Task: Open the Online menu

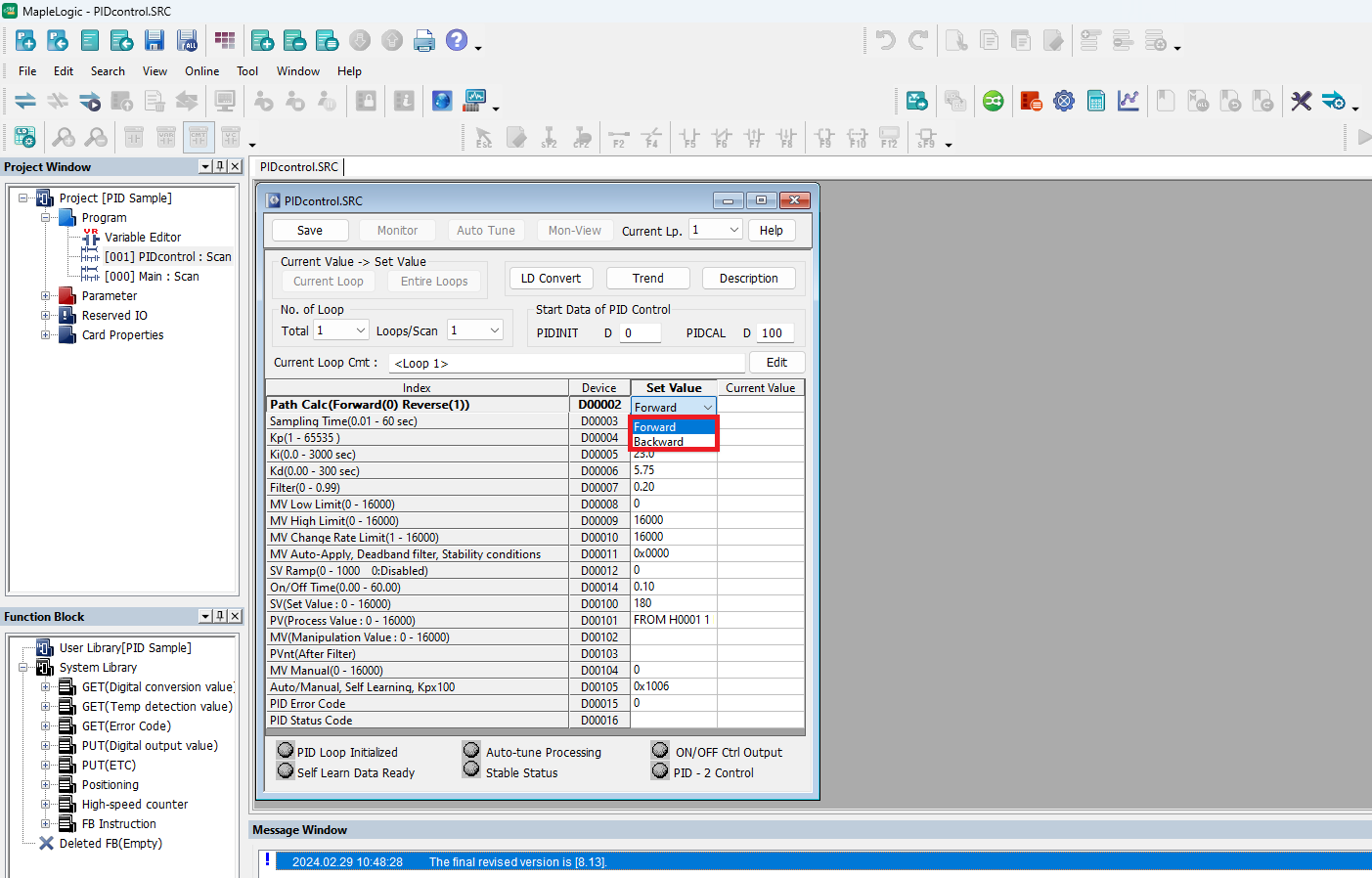Action: [201, 71]
